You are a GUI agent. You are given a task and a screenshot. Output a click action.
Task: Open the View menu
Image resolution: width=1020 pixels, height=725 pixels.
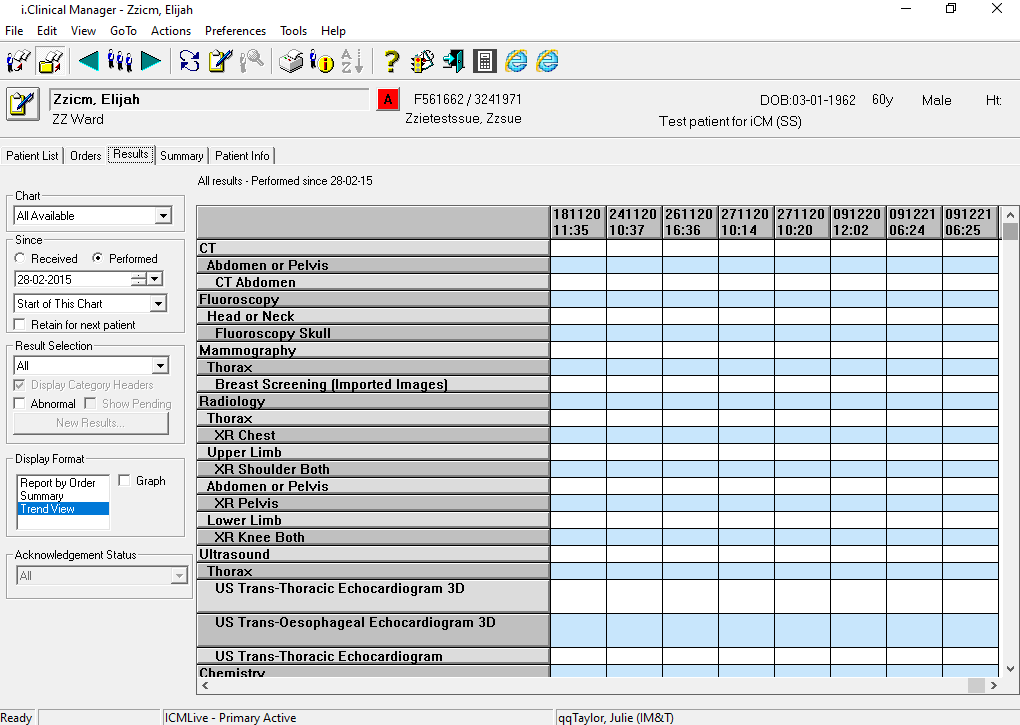(x=83, y=31)
